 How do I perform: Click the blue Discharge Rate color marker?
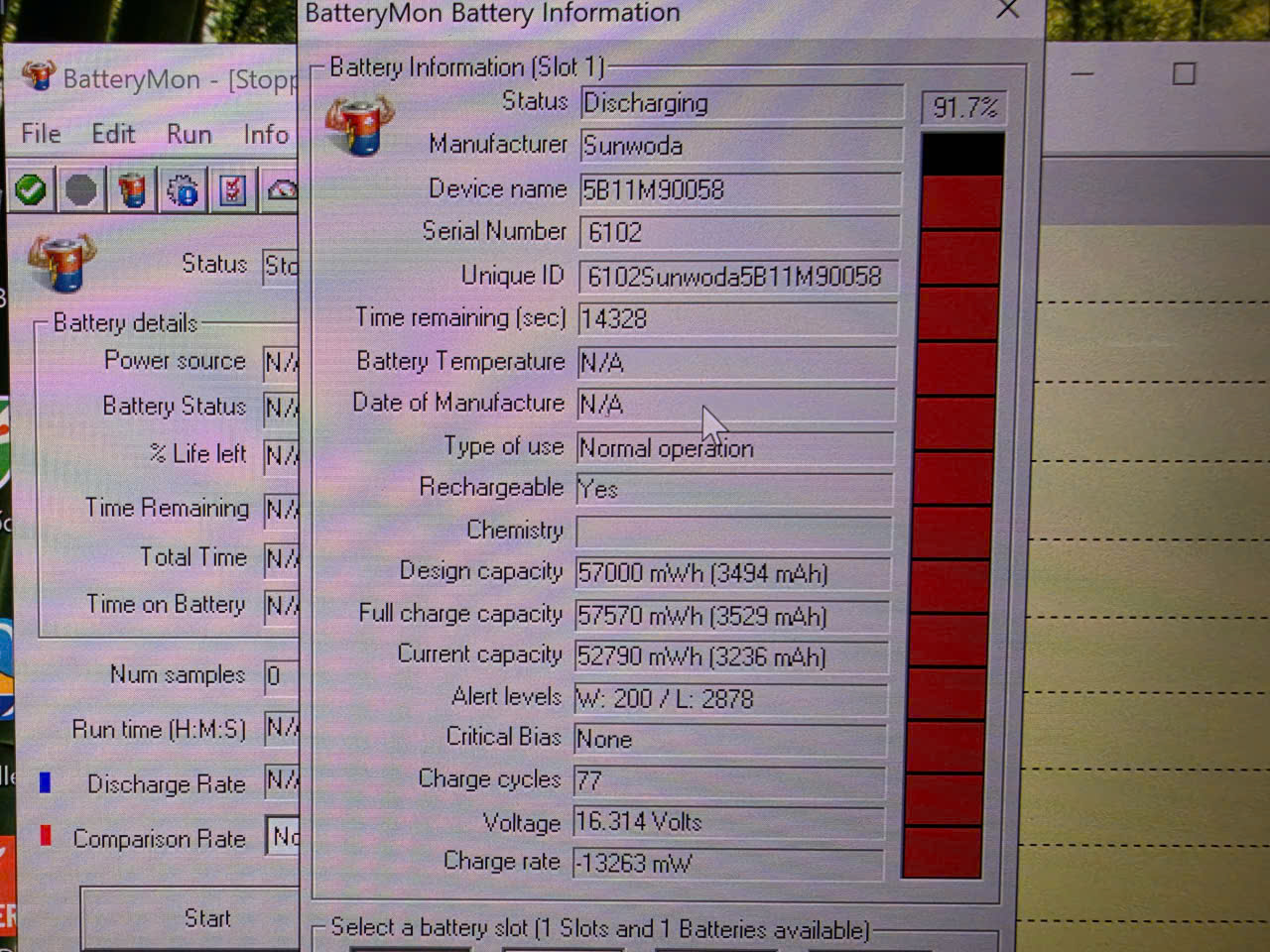pyautogui.click(x=45, y=783)
